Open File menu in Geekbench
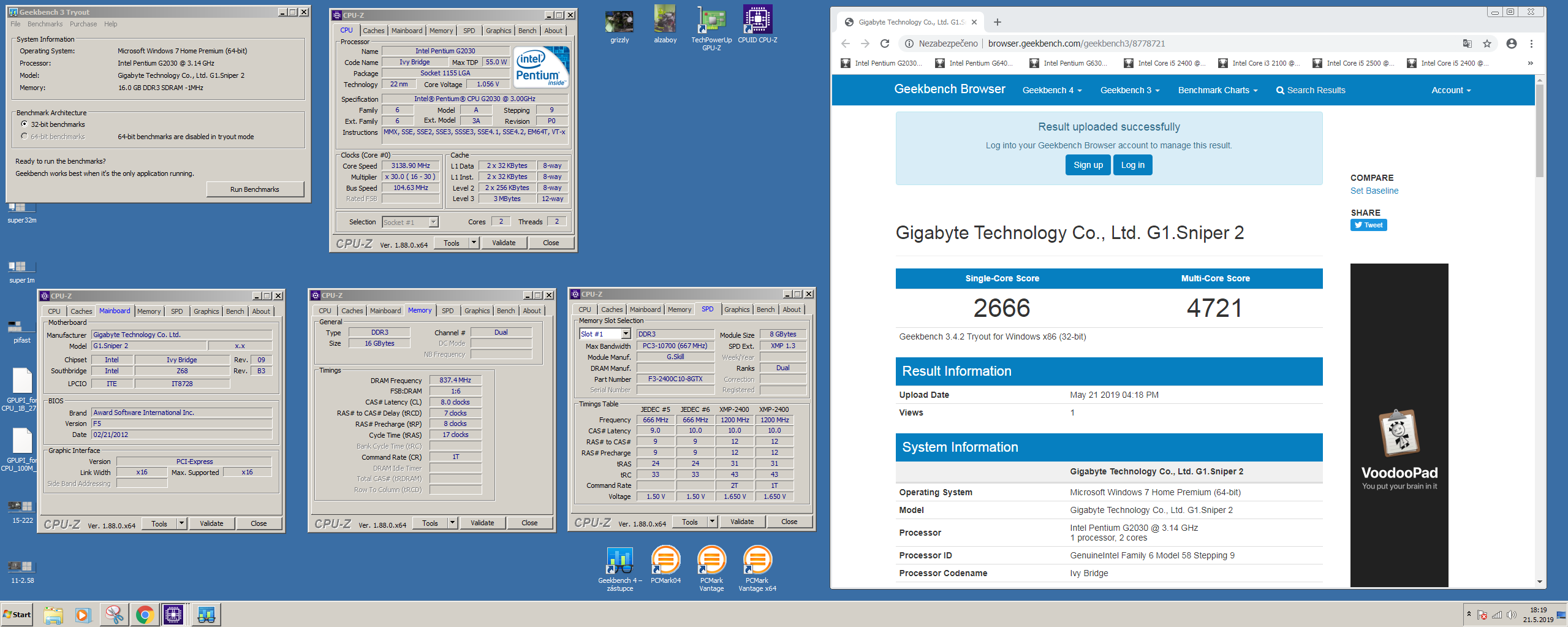The image size is (1568, 627). pos(15,24)
